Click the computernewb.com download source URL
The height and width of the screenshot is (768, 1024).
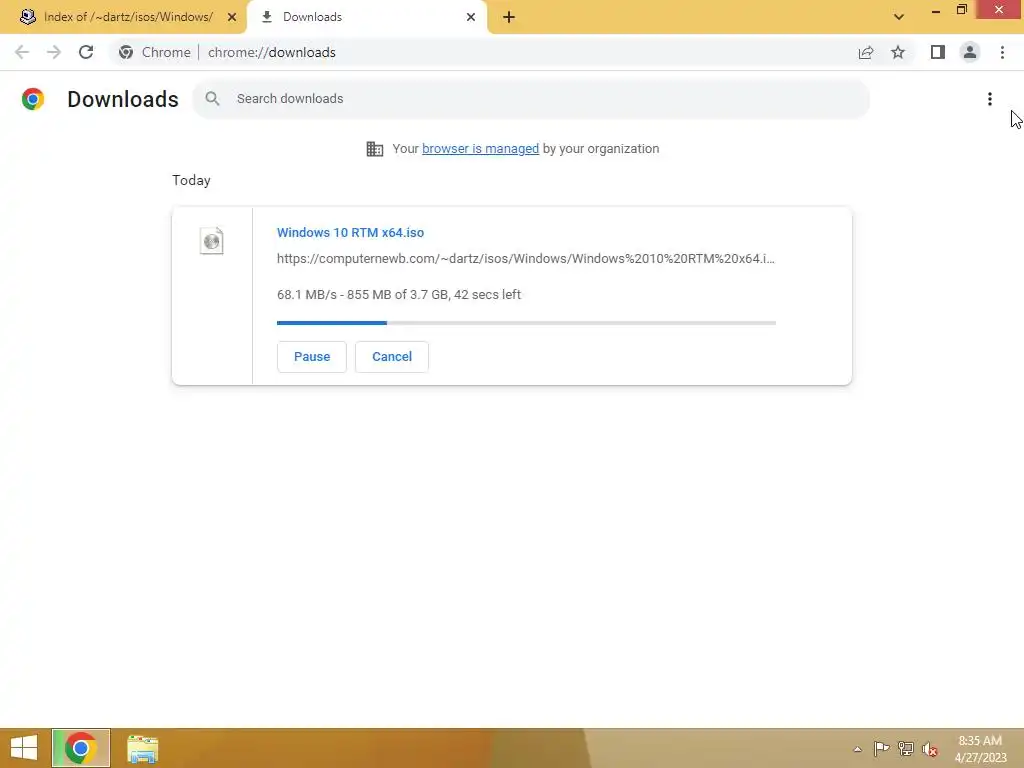[526, 259]
